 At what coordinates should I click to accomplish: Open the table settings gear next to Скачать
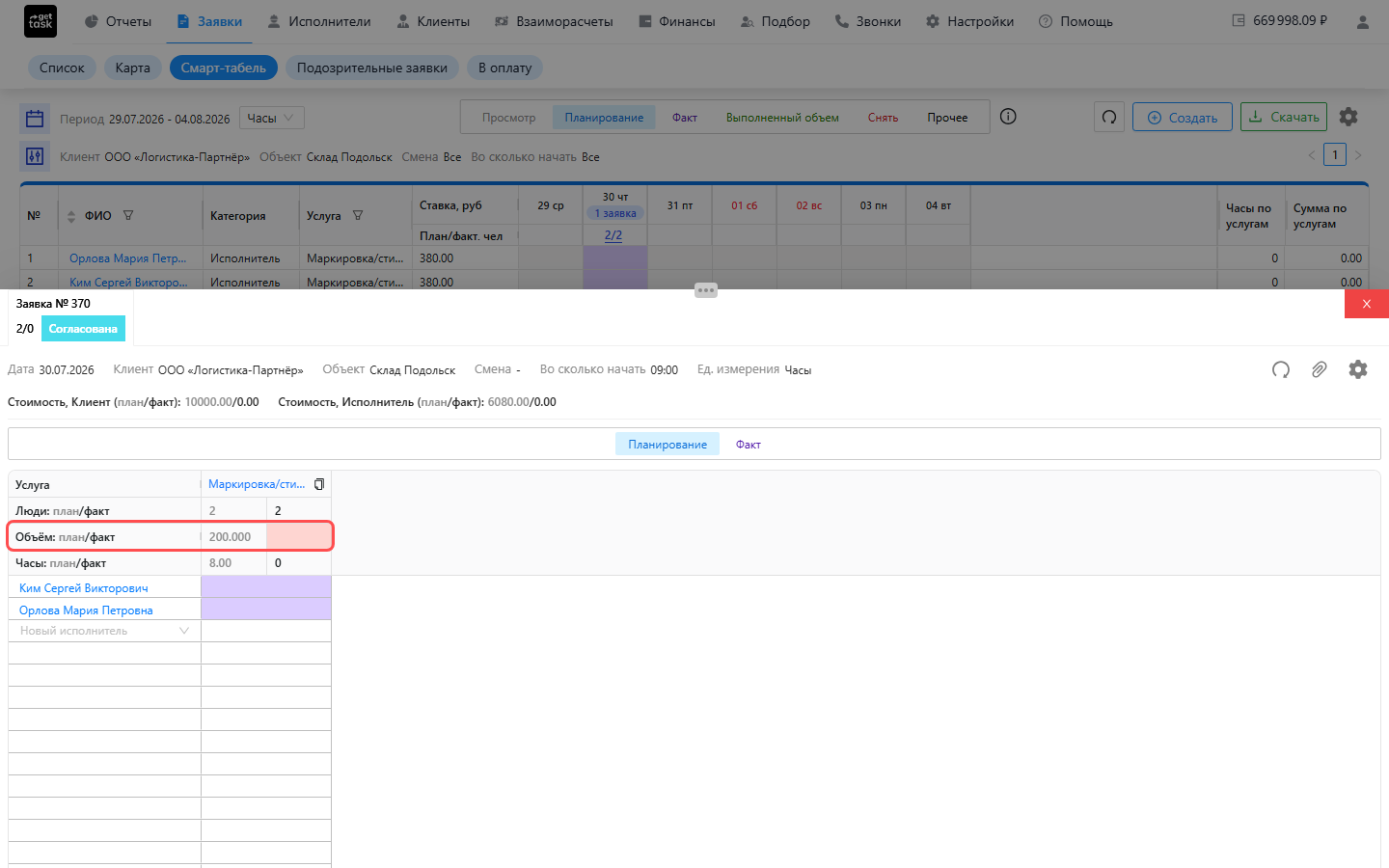(x=1348, y=117)
